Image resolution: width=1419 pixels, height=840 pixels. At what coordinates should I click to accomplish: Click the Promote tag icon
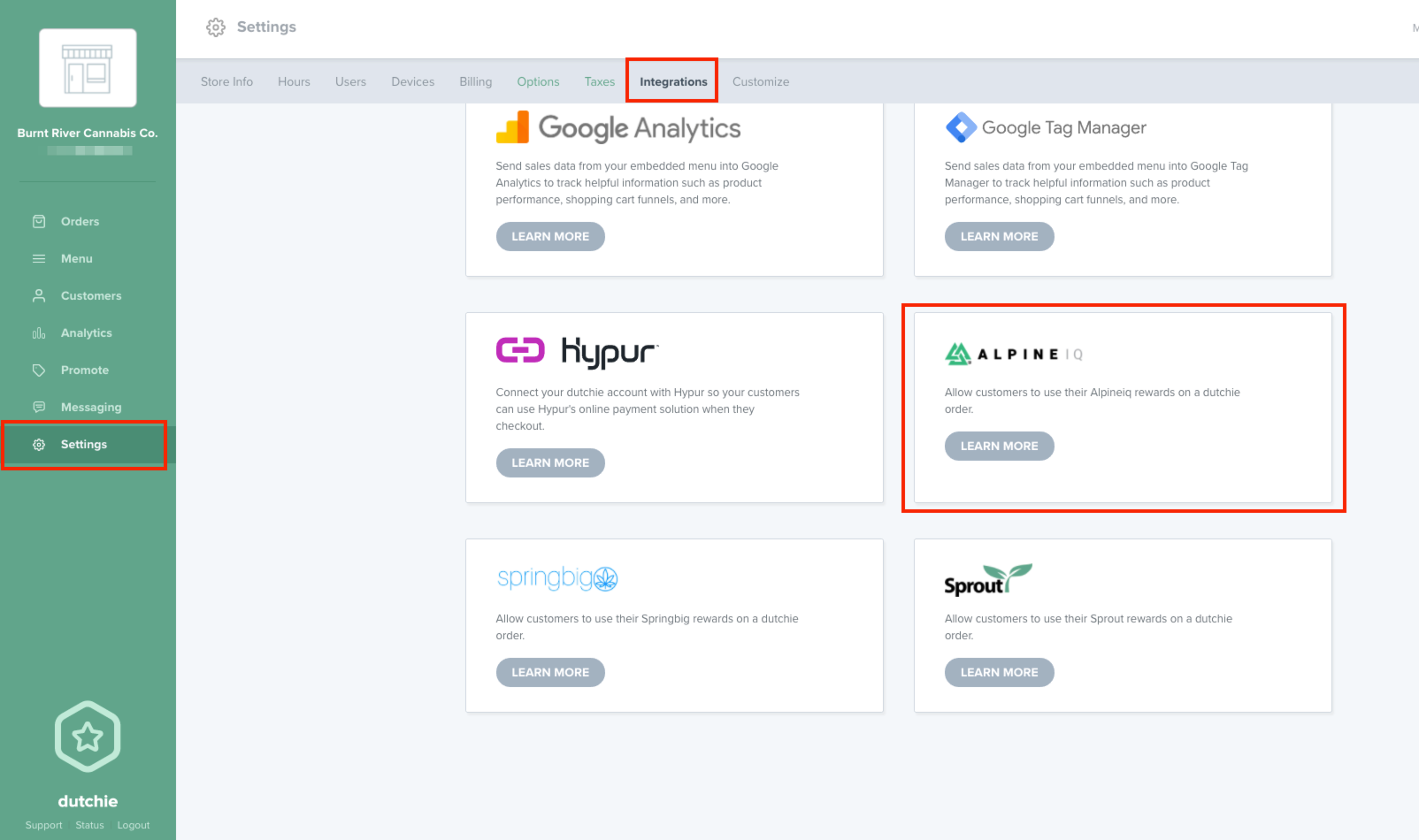[x=39, y=370]
